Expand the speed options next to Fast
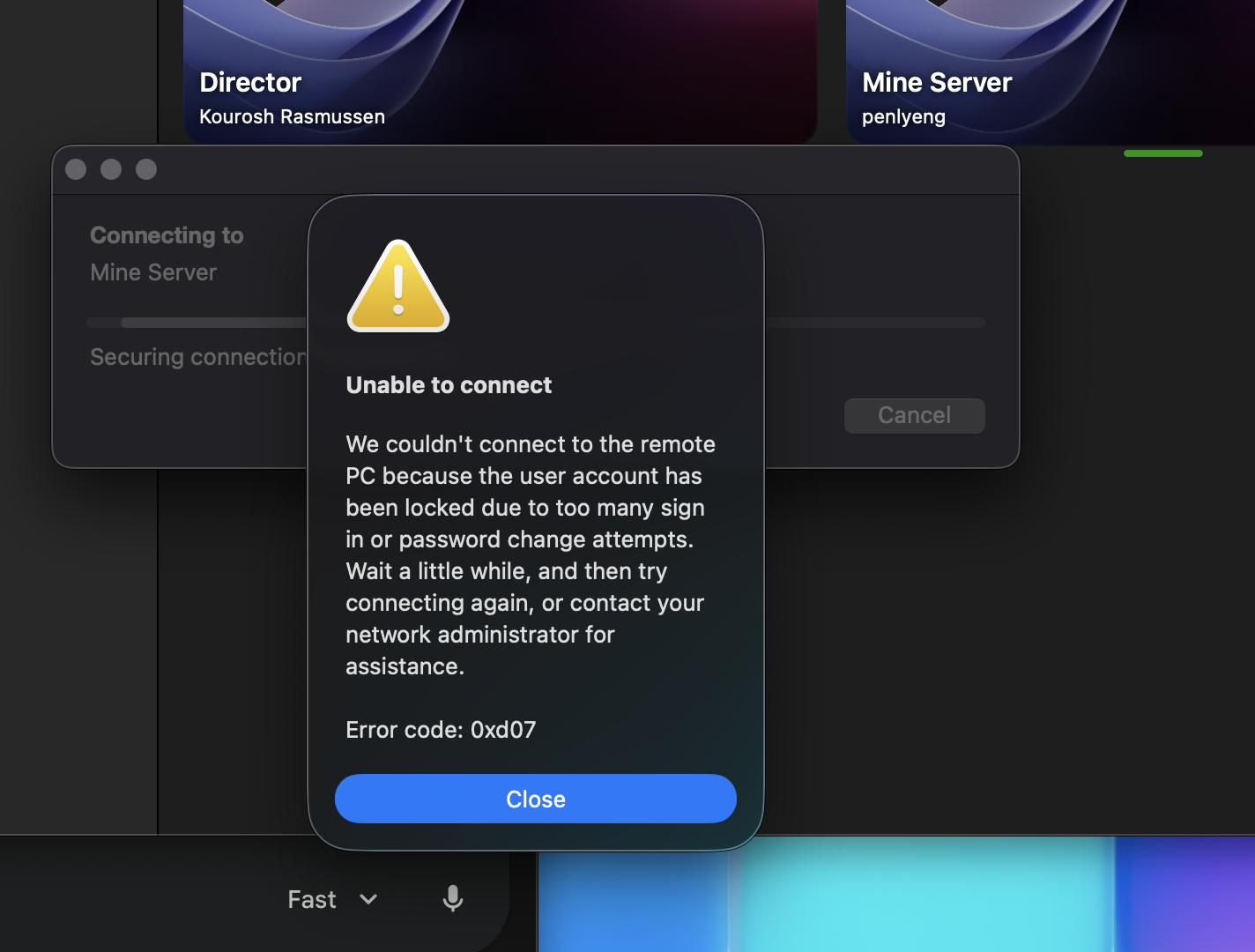Image resolution: width=1255 pixels, height=952 pixels. [368, 900]
